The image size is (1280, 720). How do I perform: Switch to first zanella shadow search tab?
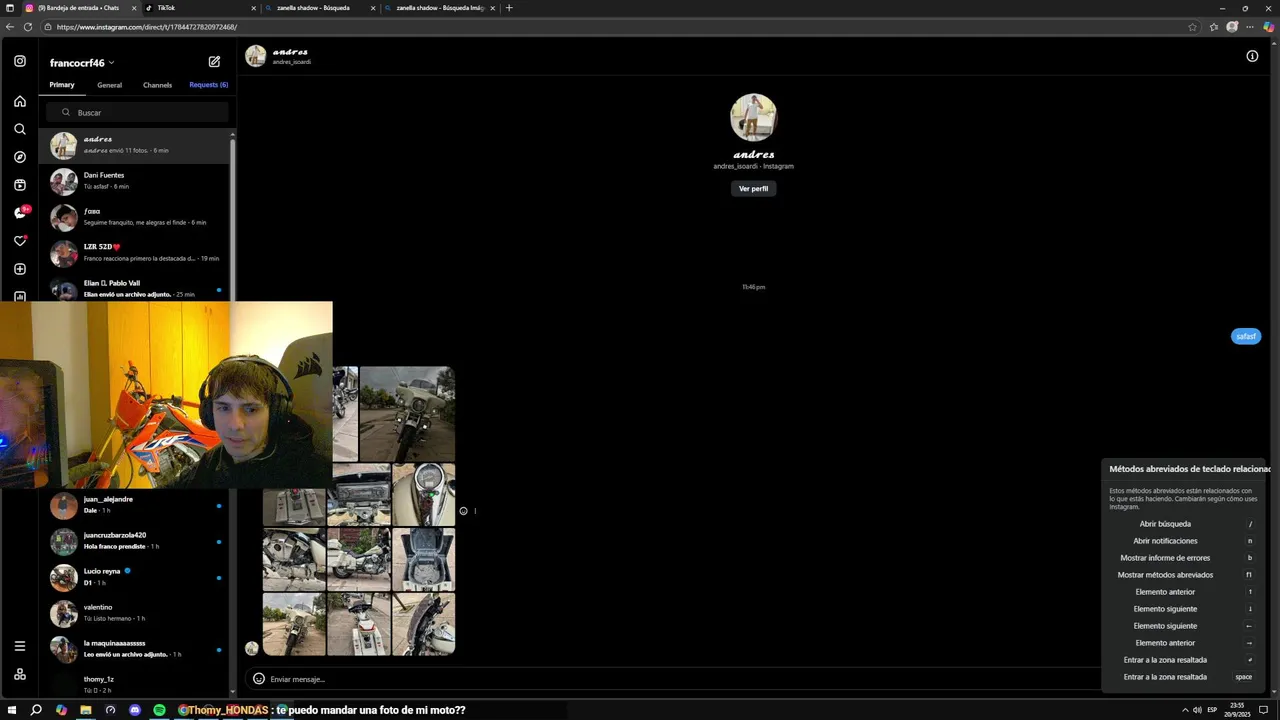tap(318, 8)
